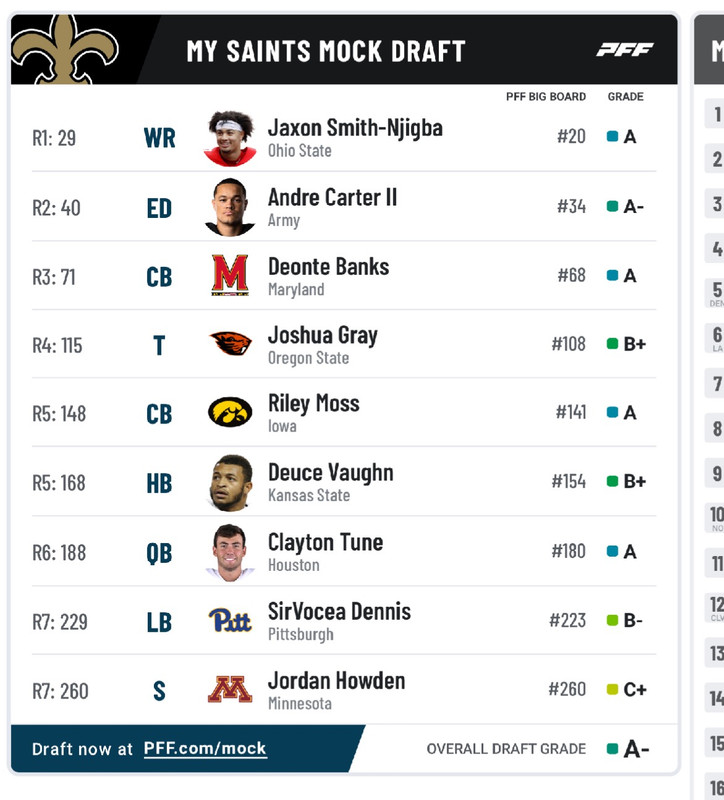
Task: Select the Maryland team logo
Action: [x=230, y=276]
